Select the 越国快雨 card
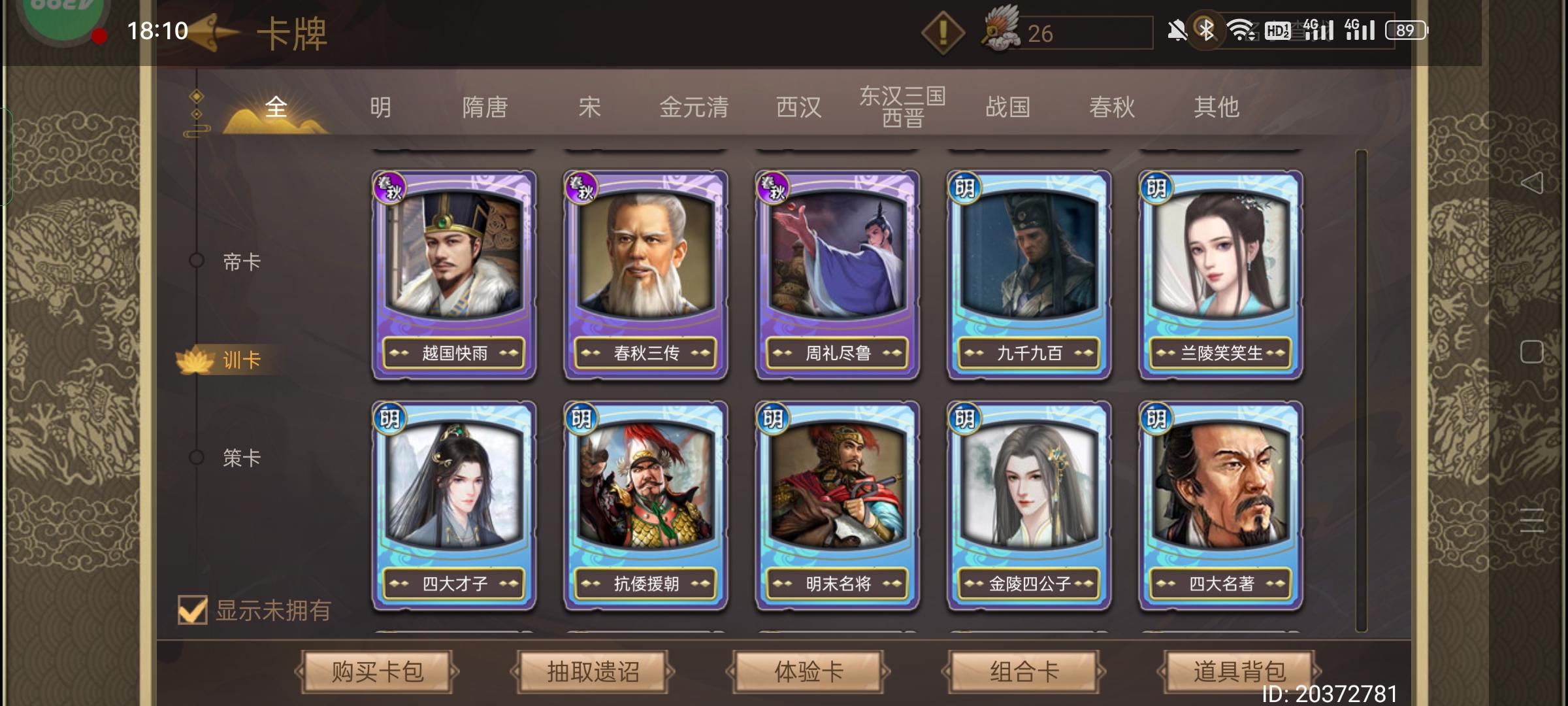1568x706 pixels. [454, 275]
